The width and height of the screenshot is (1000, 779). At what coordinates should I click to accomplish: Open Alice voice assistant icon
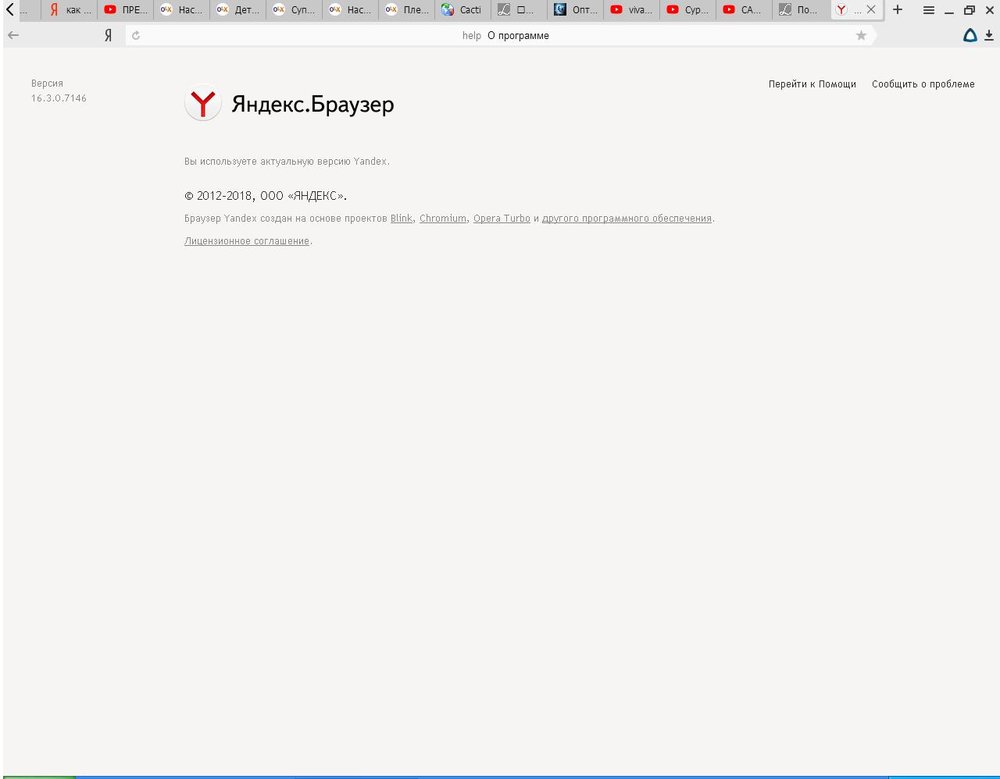pyautogui.click(x=969, y=35)
